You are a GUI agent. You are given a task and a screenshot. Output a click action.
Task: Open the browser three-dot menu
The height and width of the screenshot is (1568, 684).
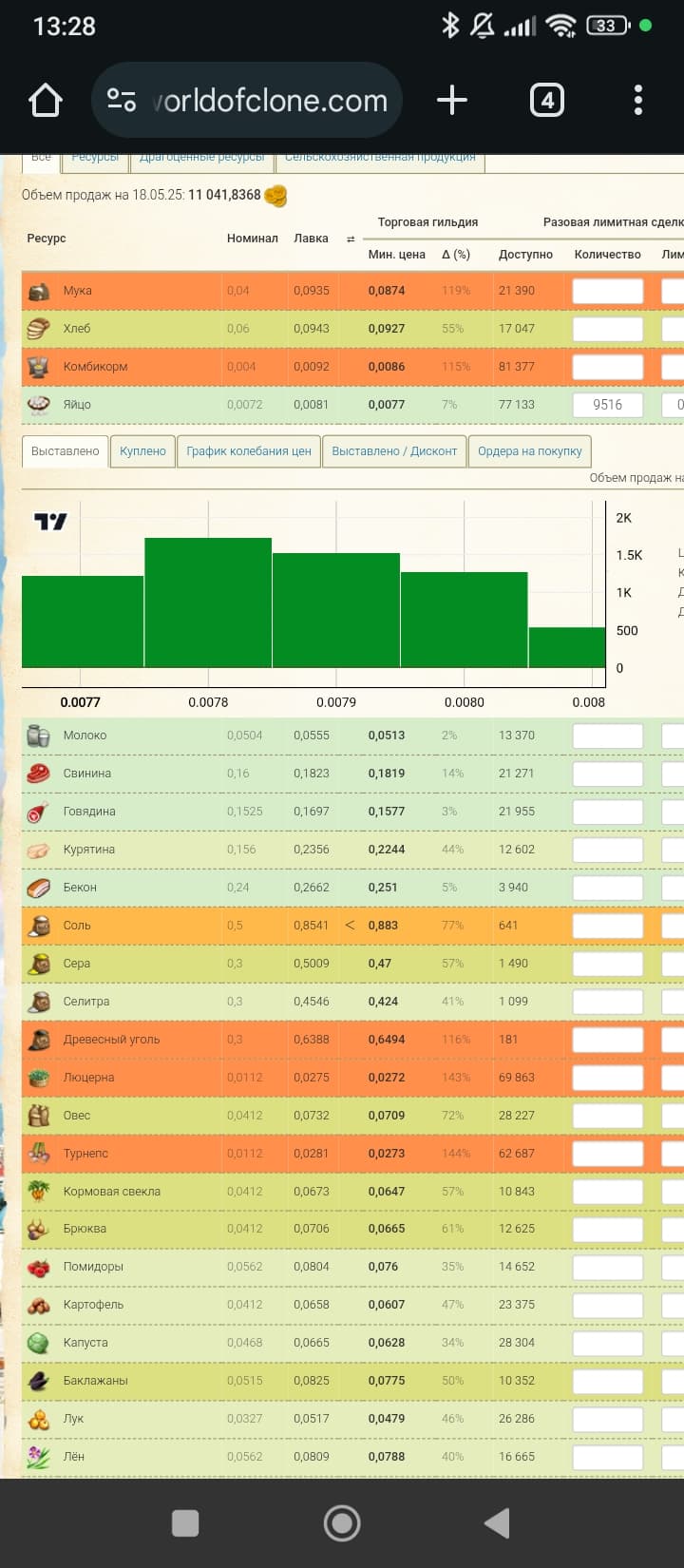point(637,100)
